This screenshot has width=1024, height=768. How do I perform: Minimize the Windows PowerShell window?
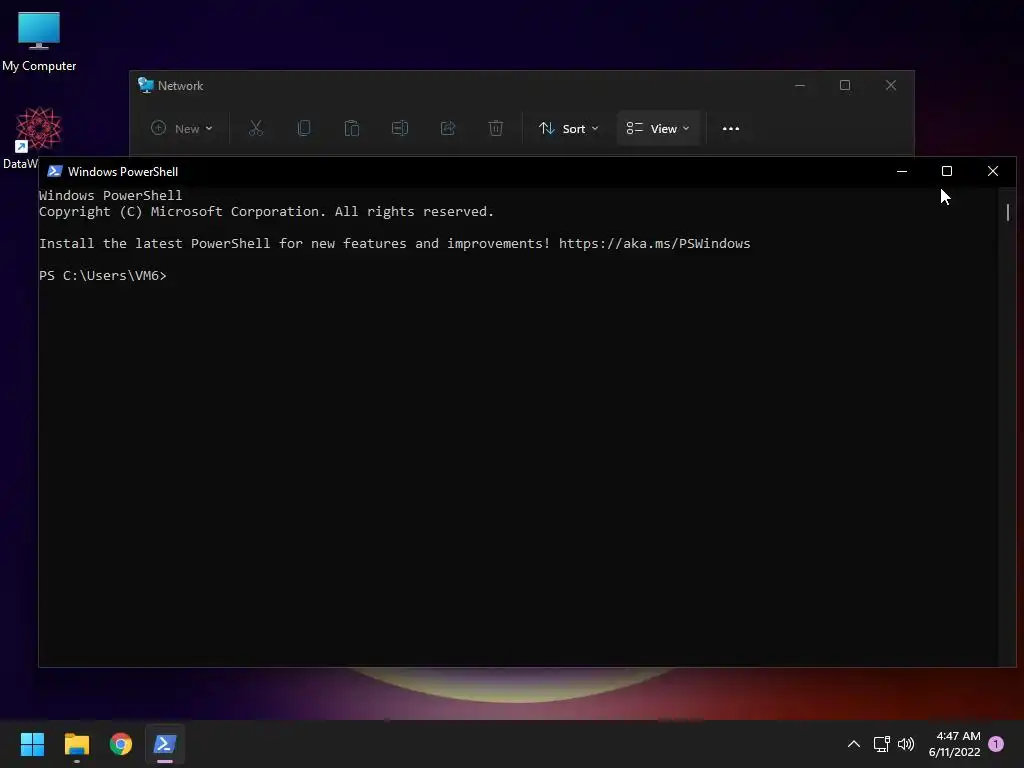tap(902, 171)
